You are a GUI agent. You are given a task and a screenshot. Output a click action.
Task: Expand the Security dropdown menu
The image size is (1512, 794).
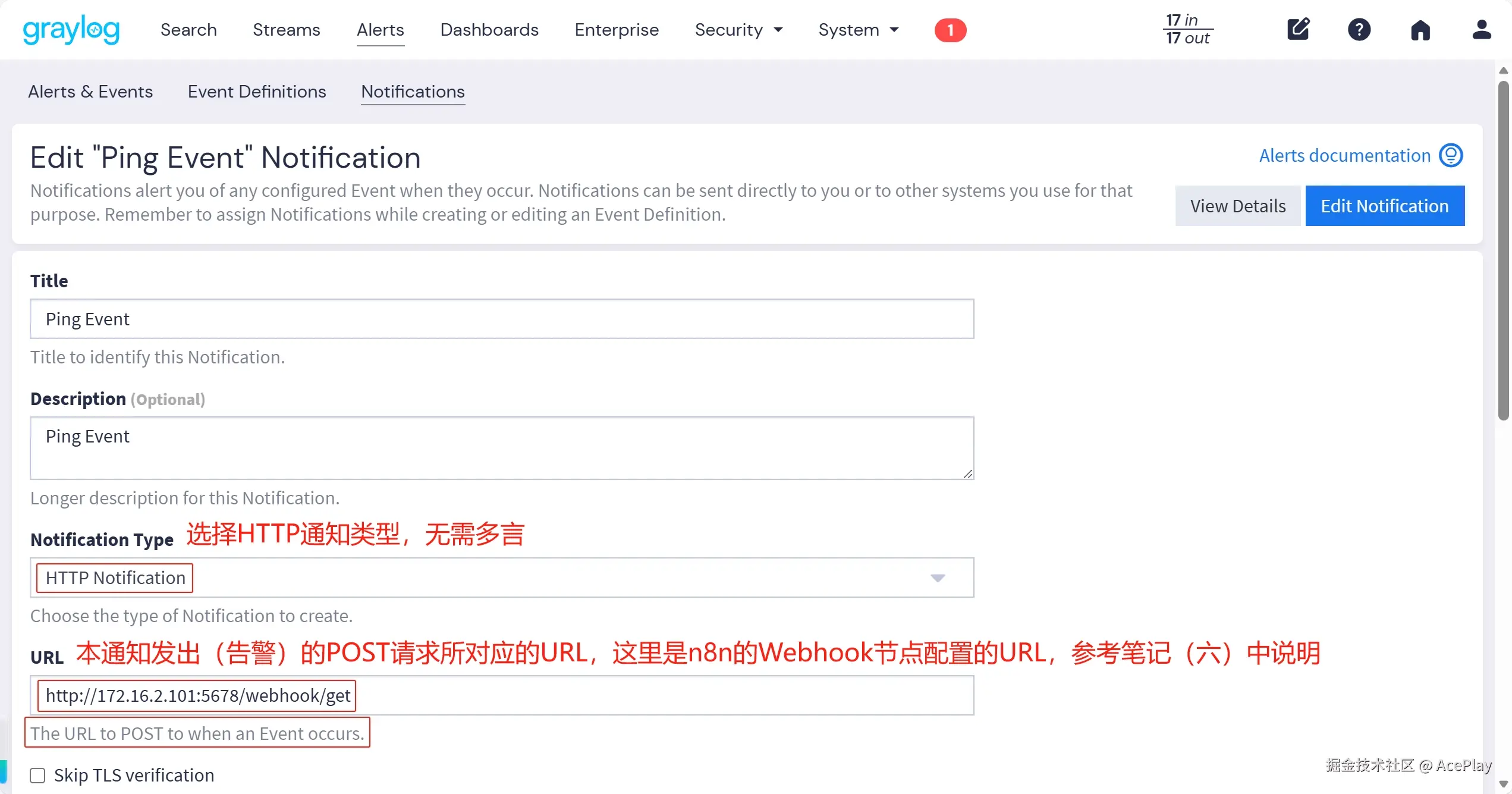(x=739, y=30)
